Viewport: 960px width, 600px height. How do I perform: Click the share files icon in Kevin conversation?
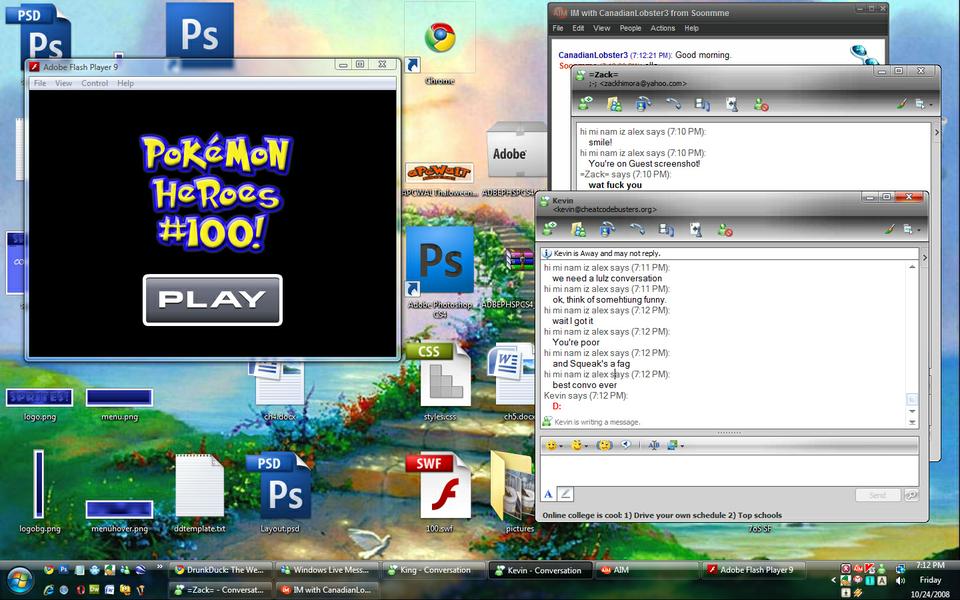(578, 230)
